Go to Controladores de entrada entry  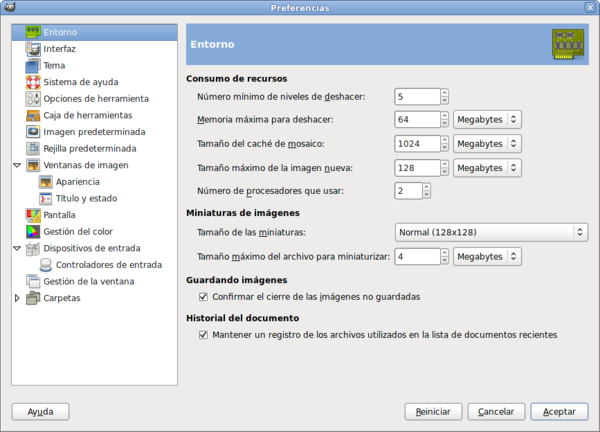tap(108, 265)
